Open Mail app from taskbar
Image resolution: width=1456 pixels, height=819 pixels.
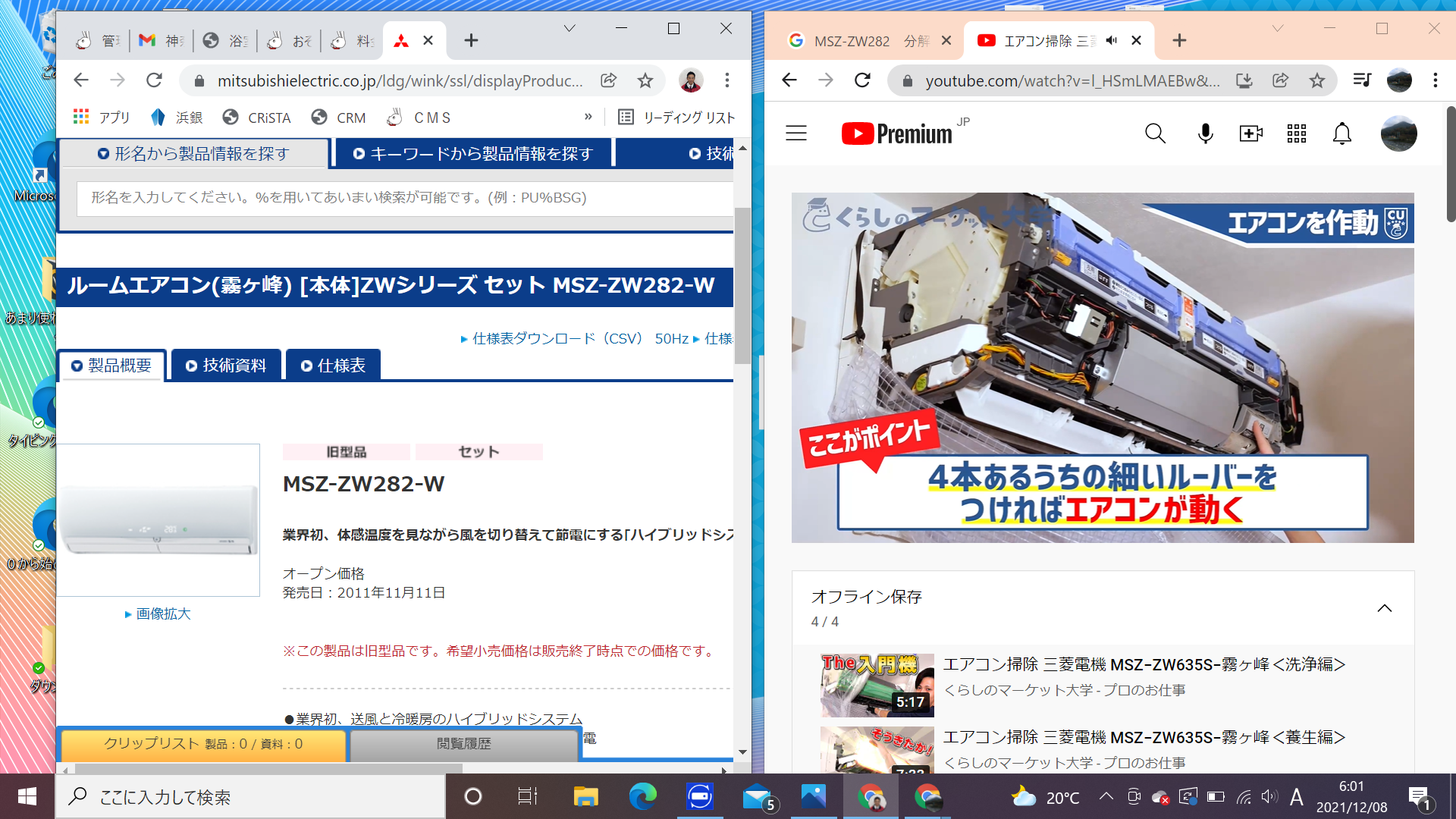757,797
